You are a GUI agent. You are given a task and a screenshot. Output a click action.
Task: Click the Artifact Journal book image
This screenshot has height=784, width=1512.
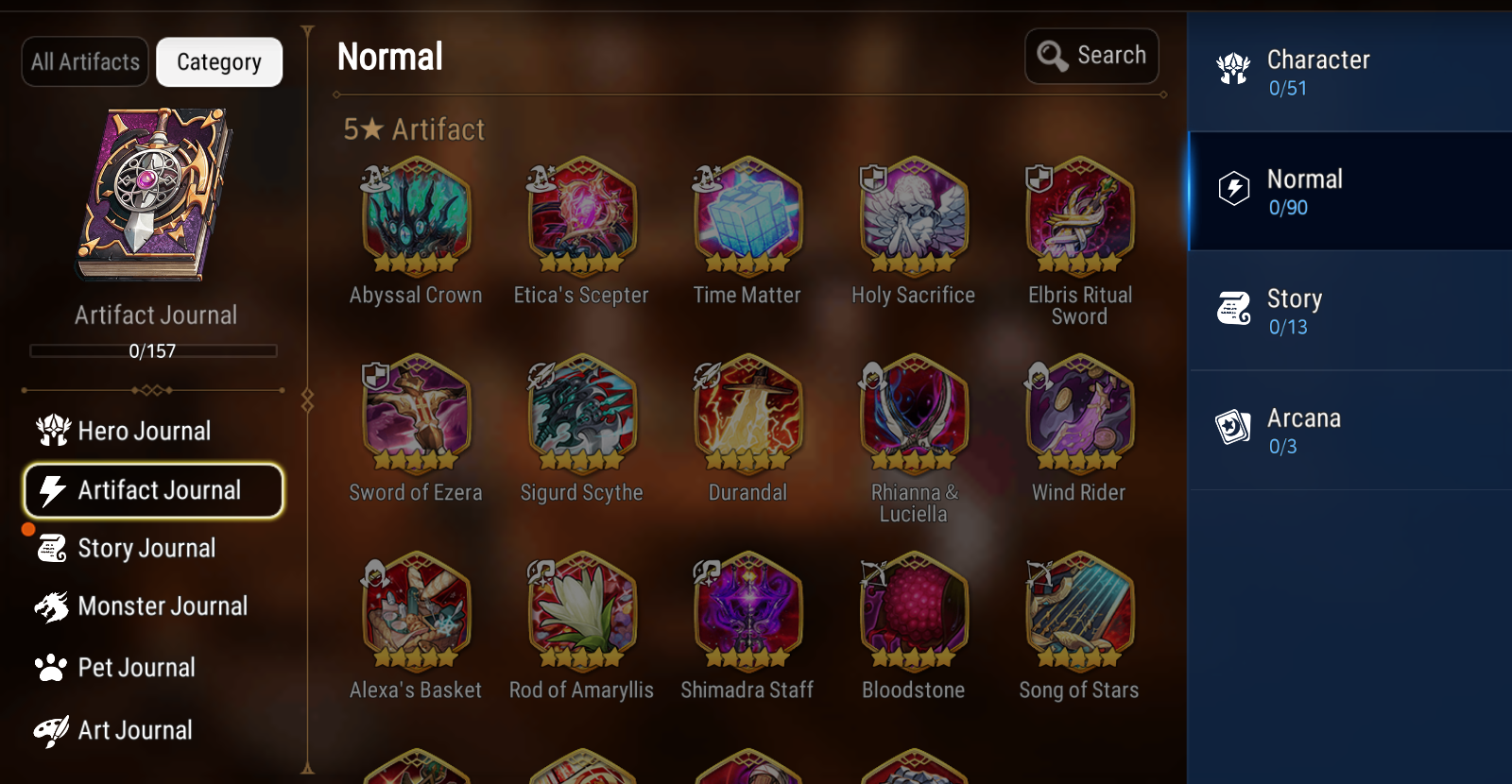point(154,194)
